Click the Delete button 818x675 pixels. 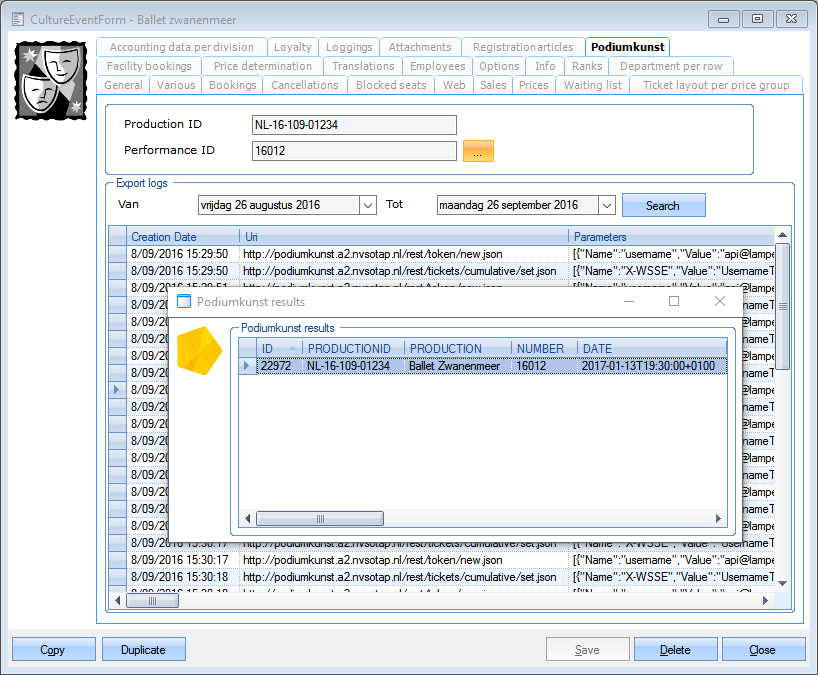point(675,650)
